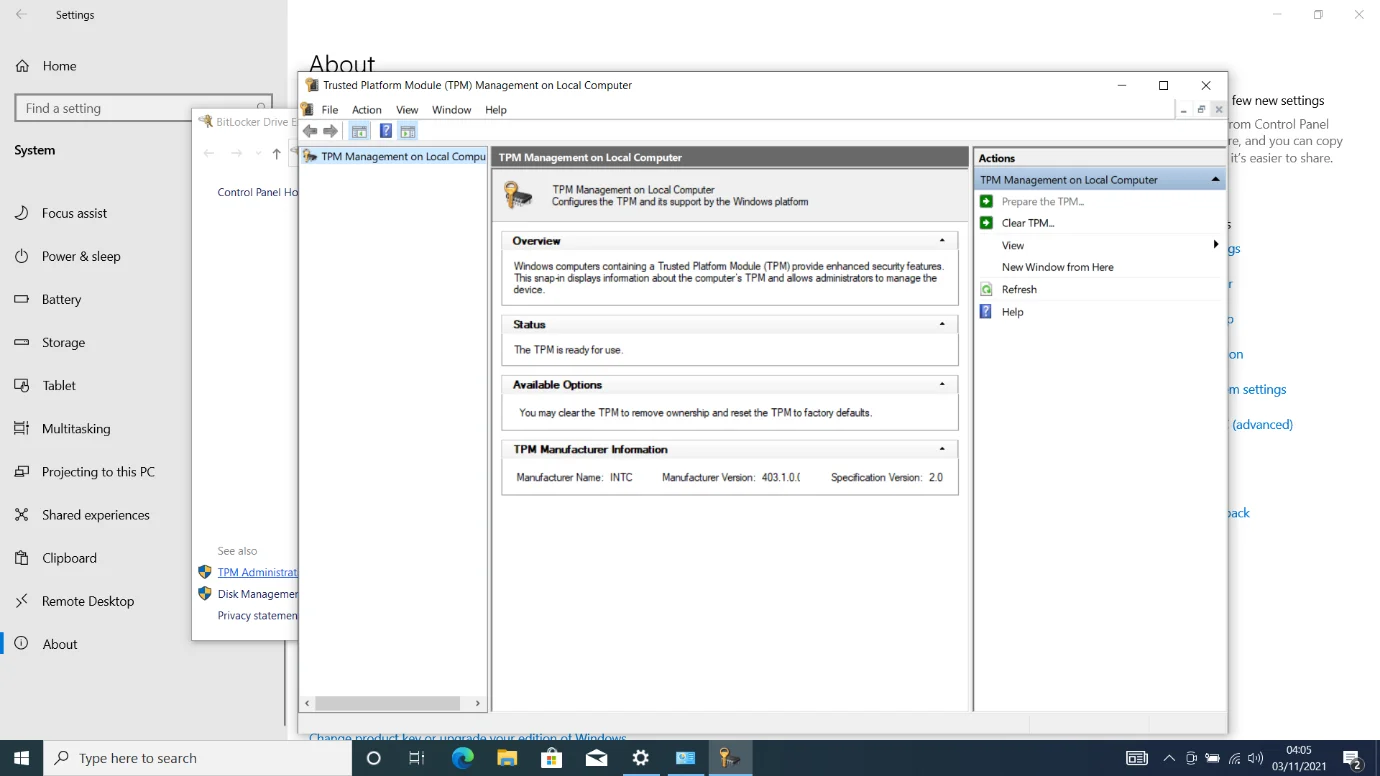The image size is (1380, 776).
Task: Click the Find a setting search box in Settings
Action: coord(144,108)
